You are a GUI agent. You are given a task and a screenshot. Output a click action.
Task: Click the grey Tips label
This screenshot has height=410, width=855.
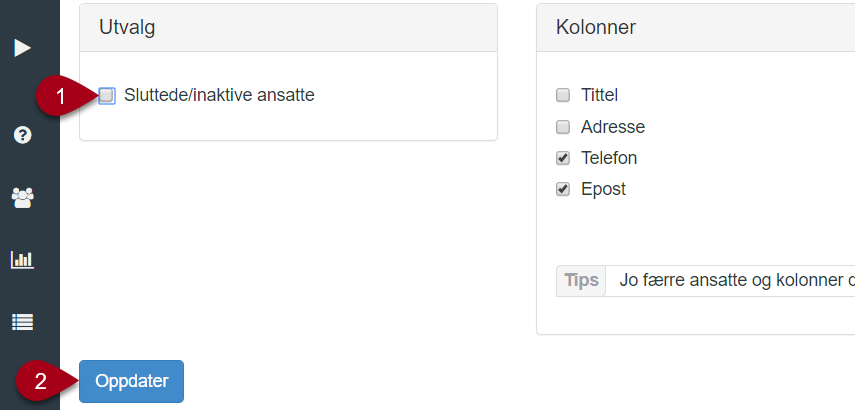click(x=581, y=281)
